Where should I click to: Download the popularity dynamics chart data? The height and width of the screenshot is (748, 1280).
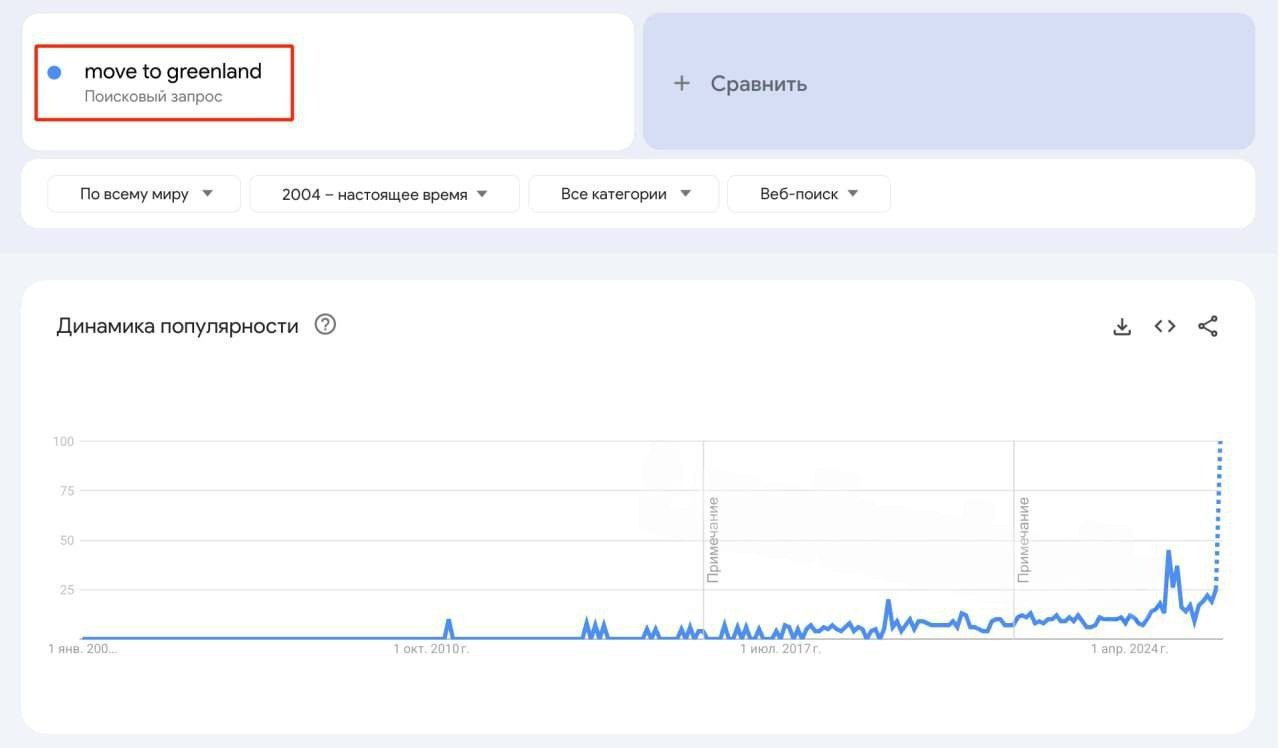[1121, 325]
